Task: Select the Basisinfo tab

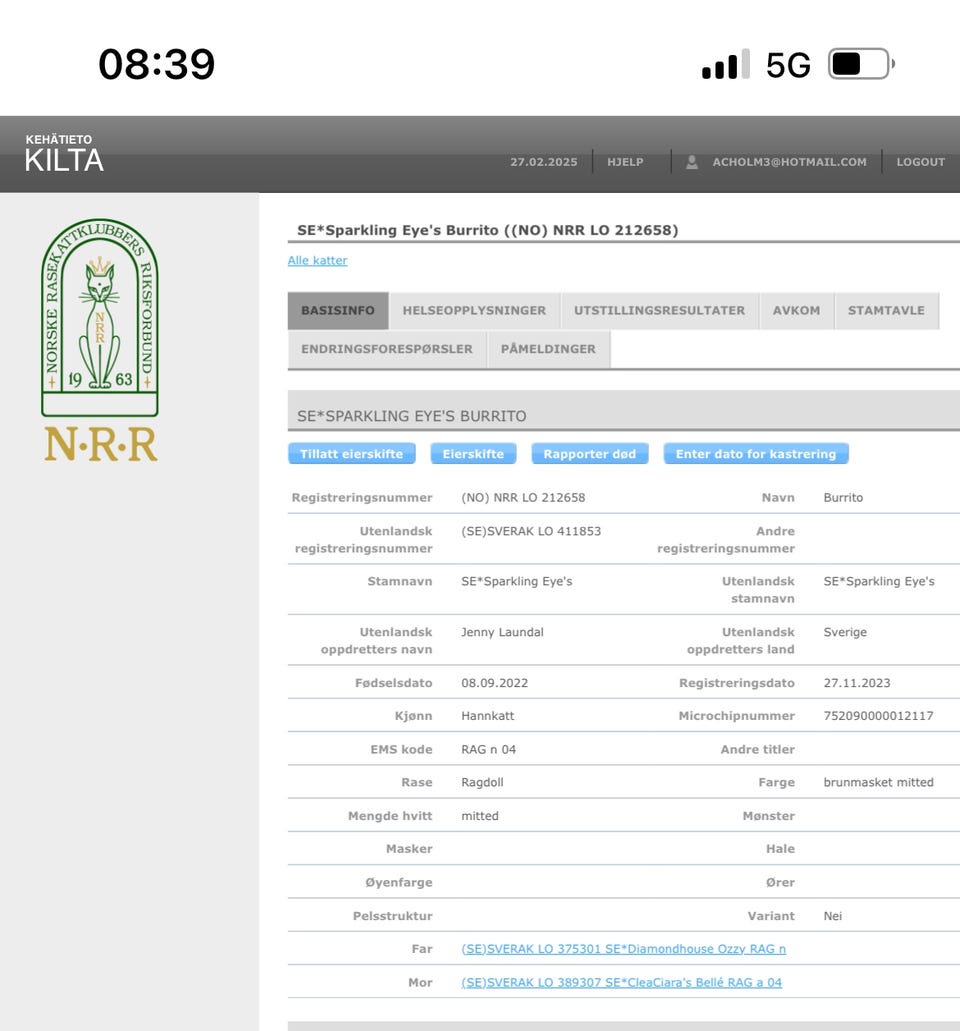Action: pyautogui.click(x=338, y=310)
